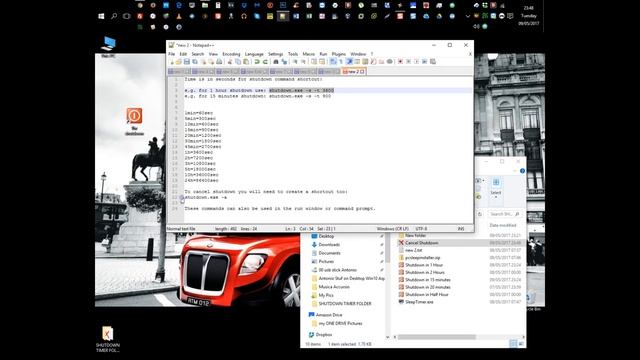Open the Edit menu in Notepad++
This screenshot has height=360, width=640.
183,54
